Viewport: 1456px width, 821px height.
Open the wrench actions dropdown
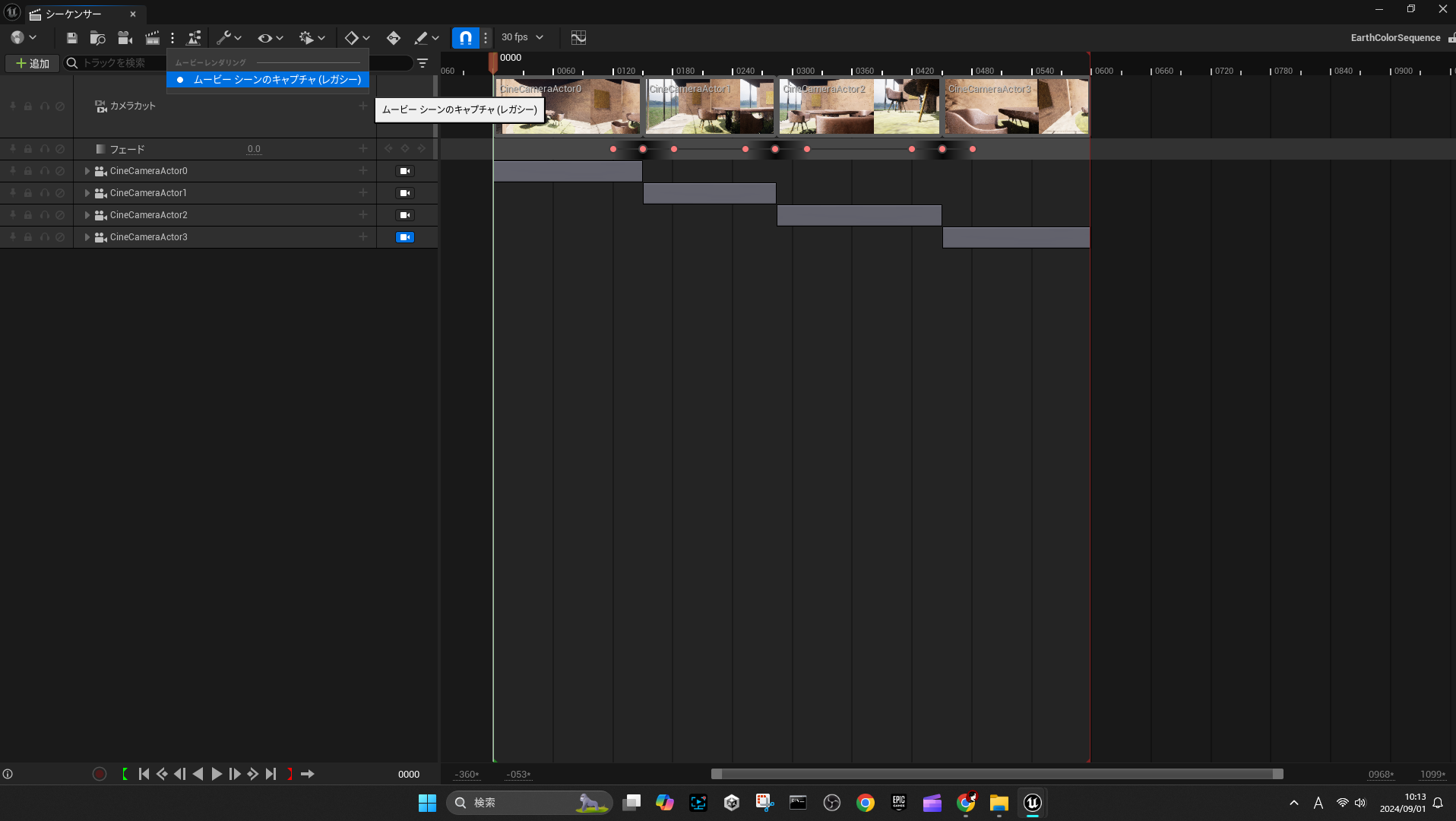(x=229, y=38)
